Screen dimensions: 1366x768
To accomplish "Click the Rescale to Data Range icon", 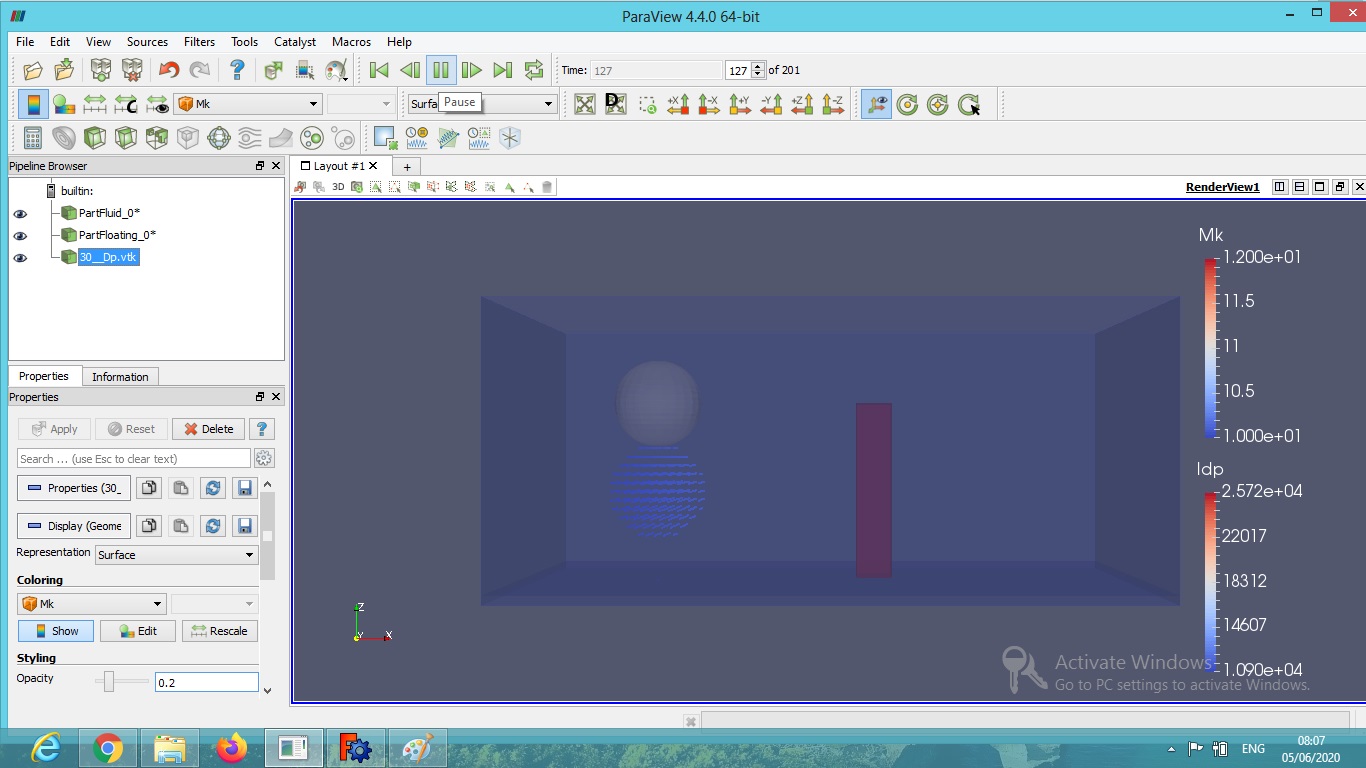I will 94,103.
